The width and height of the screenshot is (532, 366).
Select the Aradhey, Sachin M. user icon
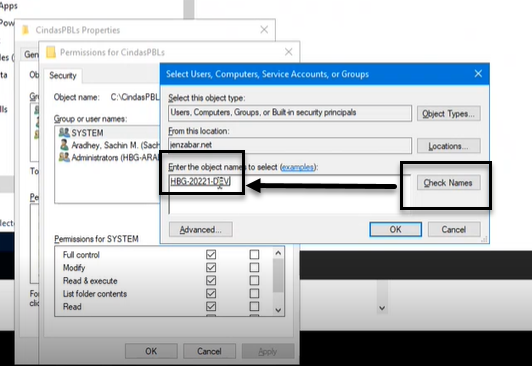tap(64, 145)
